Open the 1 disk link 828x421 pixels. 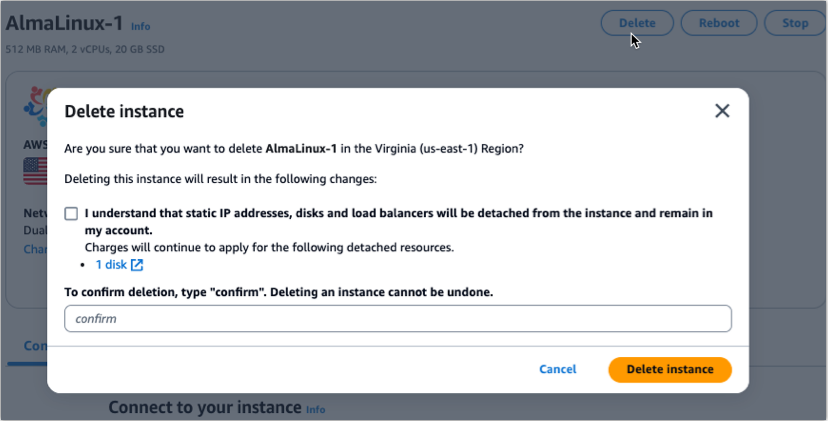coord(110,265)
